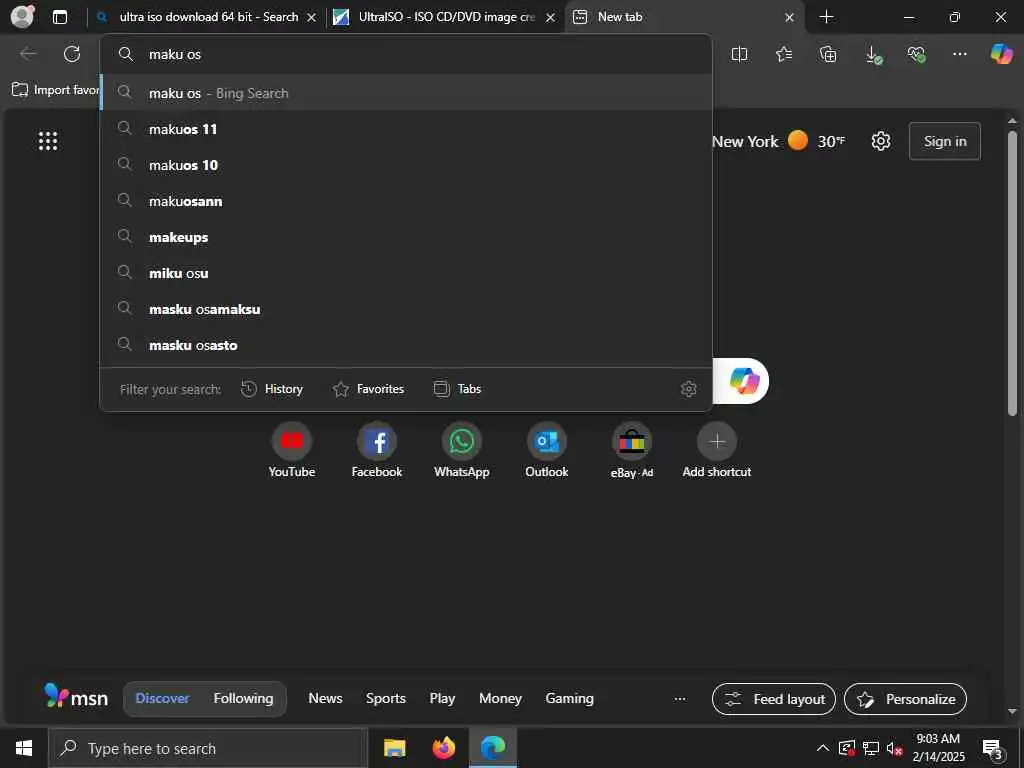Viewport: 1024px width, 768px height.
Task: Refresh the page with reload icon
Action: pos(72,54)
